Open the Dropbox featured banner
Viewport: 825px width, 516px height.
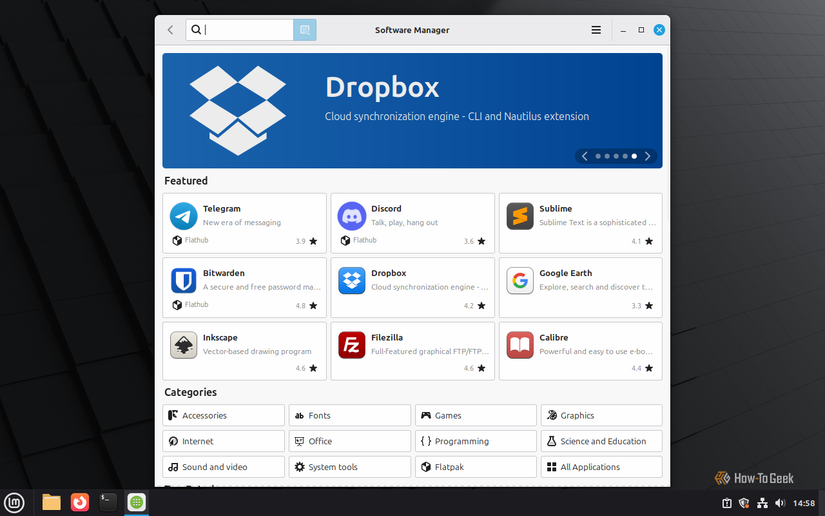pos(412,110)
